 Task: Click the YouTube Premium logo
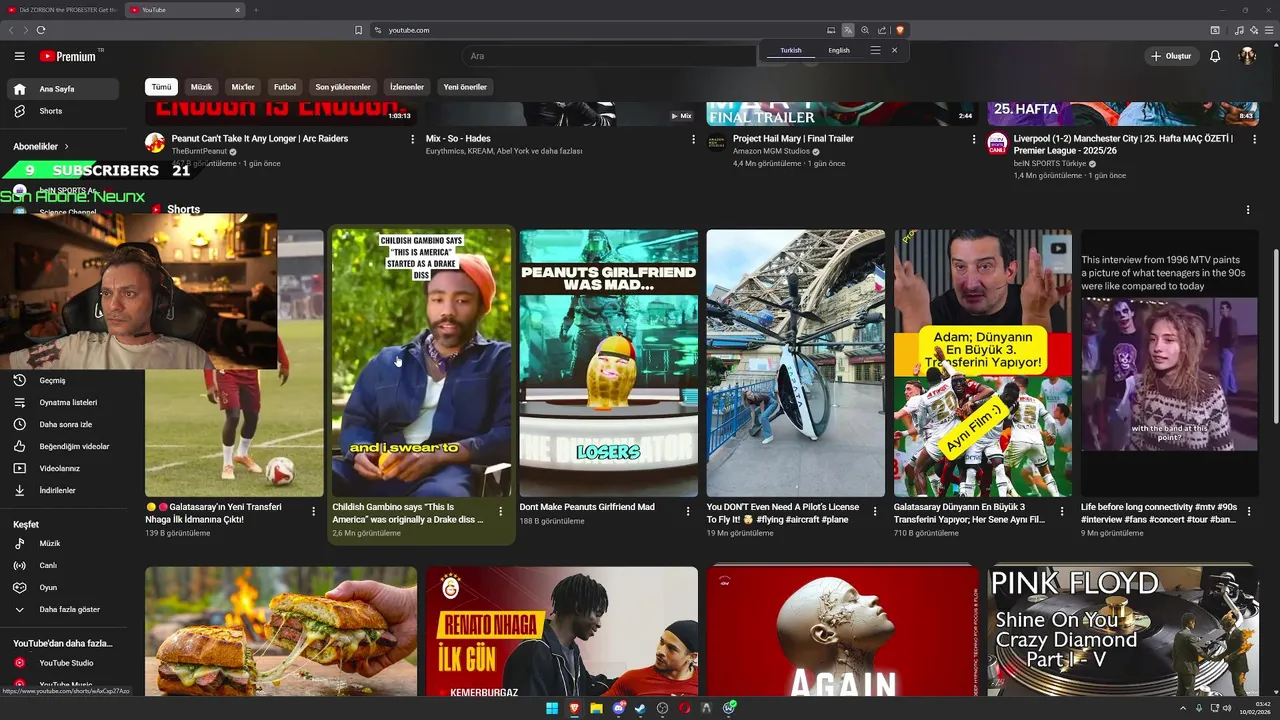[x=68, y=56]
